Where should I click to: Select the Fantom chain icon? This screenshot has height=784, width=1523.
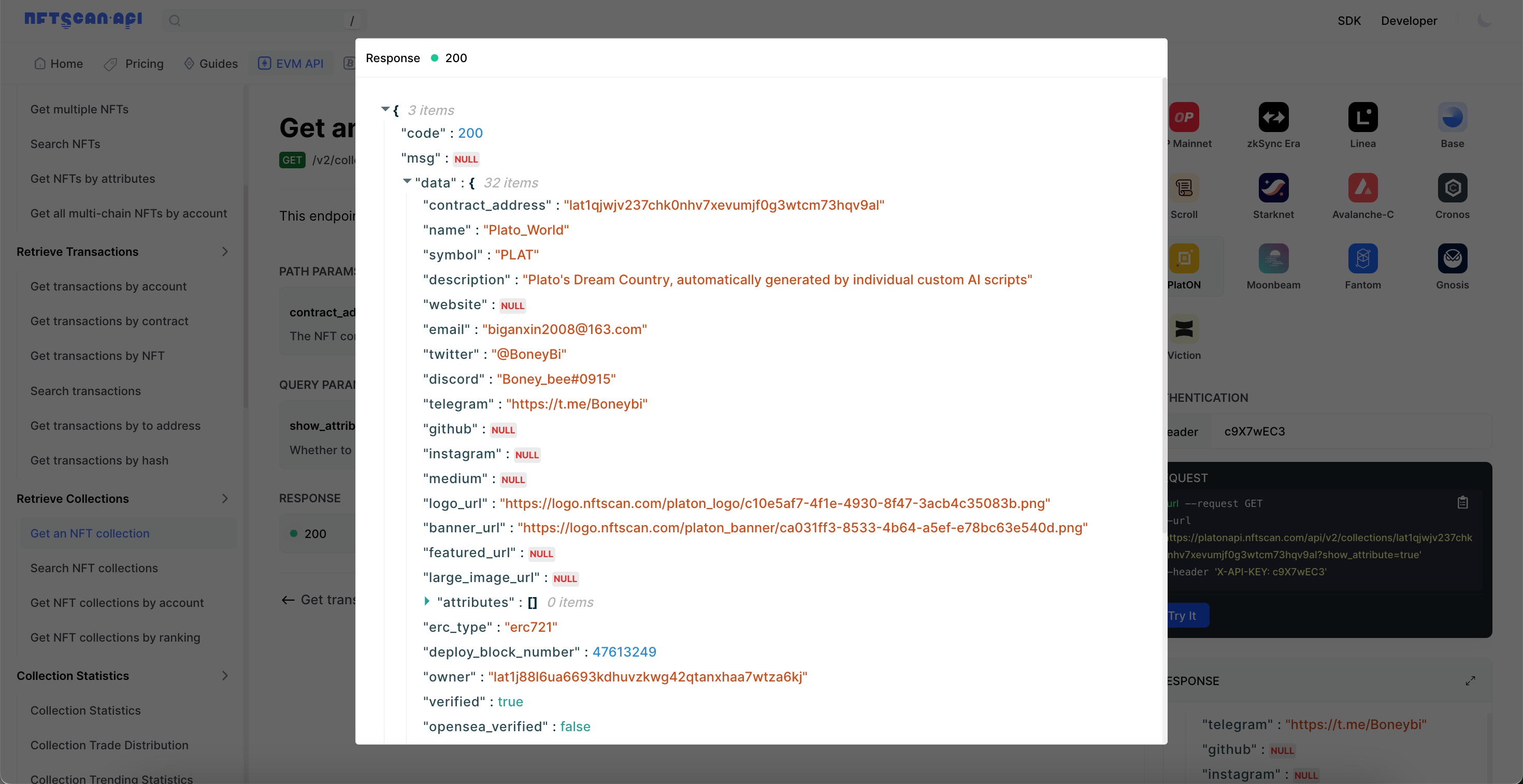(x=1363, y=258)
